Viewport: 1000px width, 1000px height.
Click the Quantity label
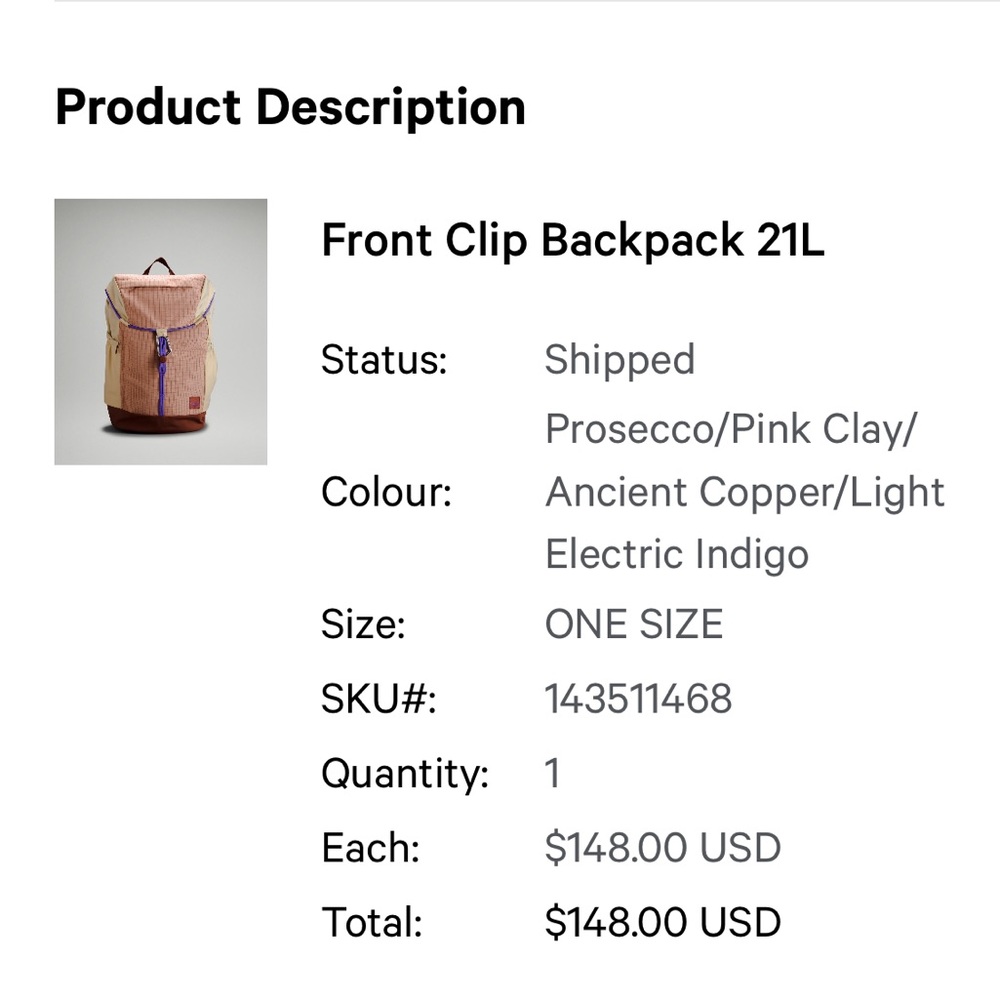[x=404, y=774]
